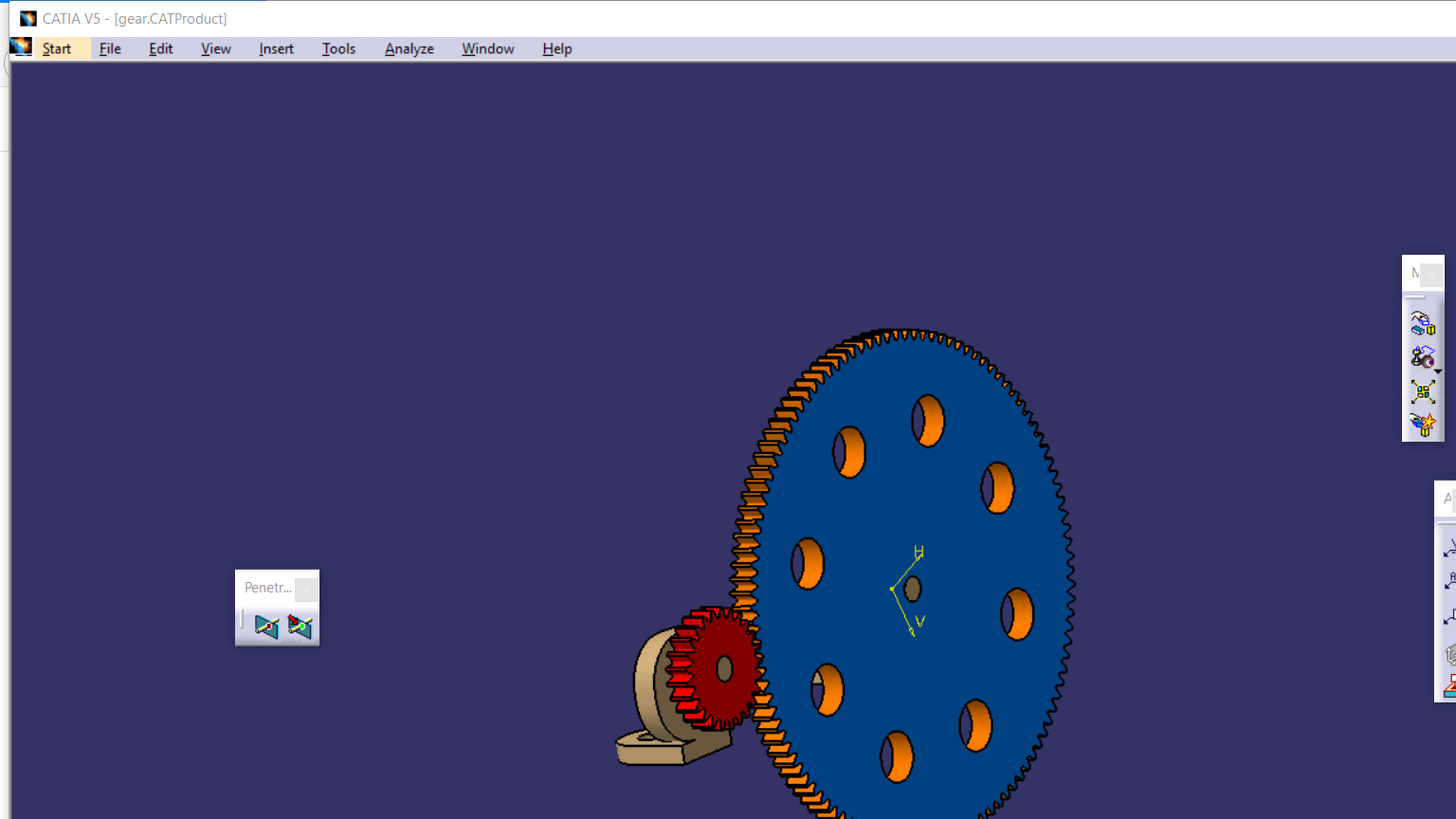
Task: Click the H axis label on the gear
Action: [x=919, y=552]
